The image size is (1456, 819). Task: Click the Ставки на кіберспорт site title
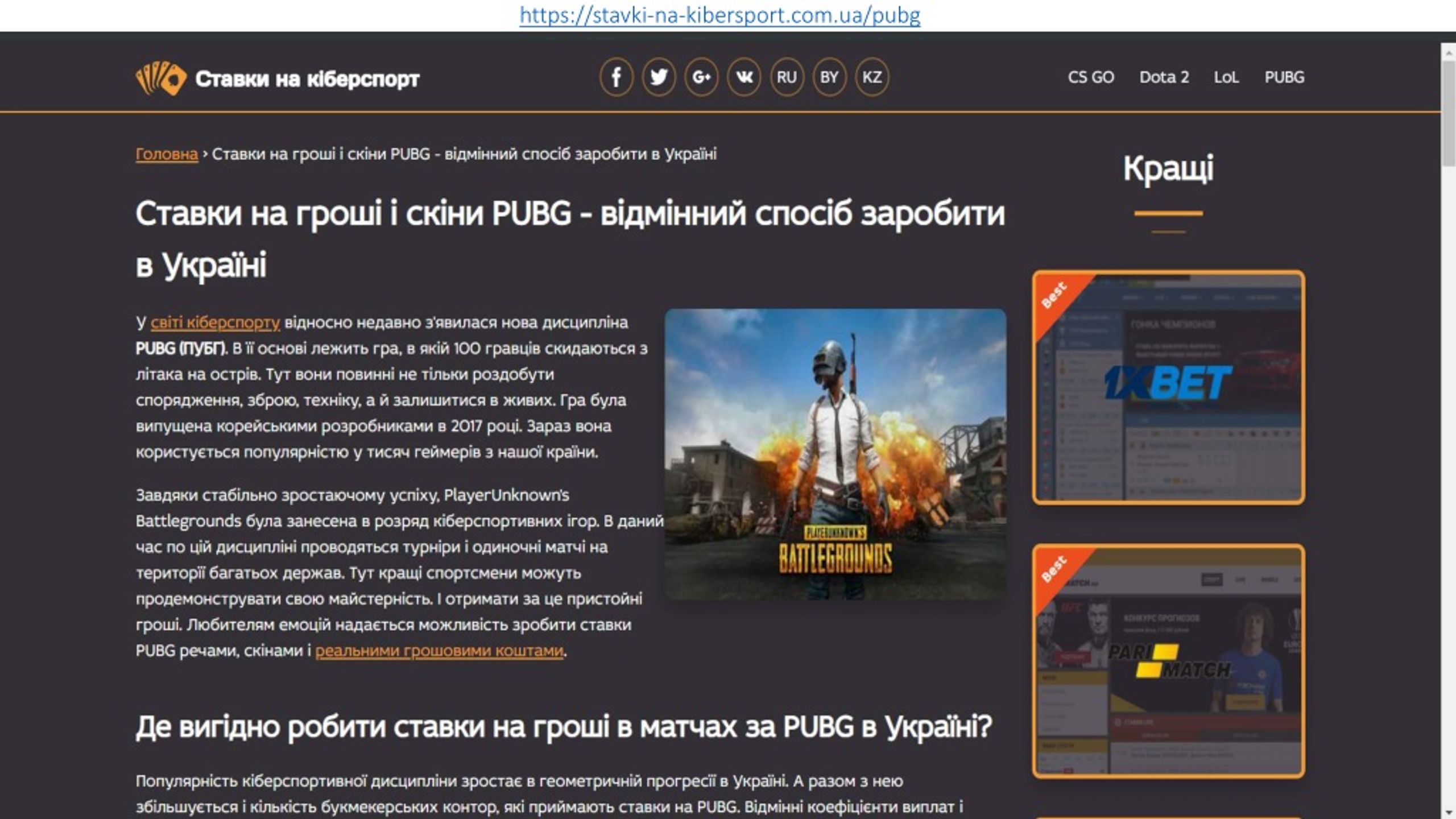(x=307, y=79)
